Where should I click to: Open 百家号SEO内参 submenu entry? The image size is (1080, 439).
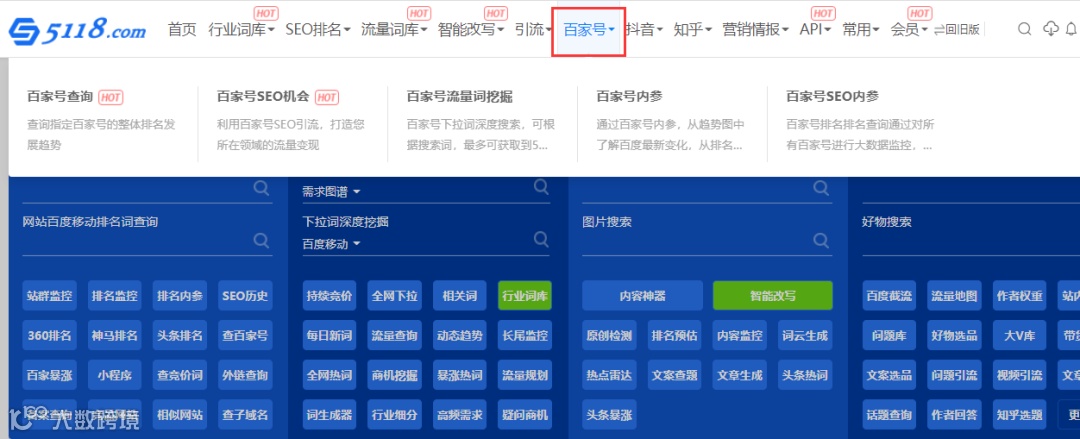[x=833, y=97]
